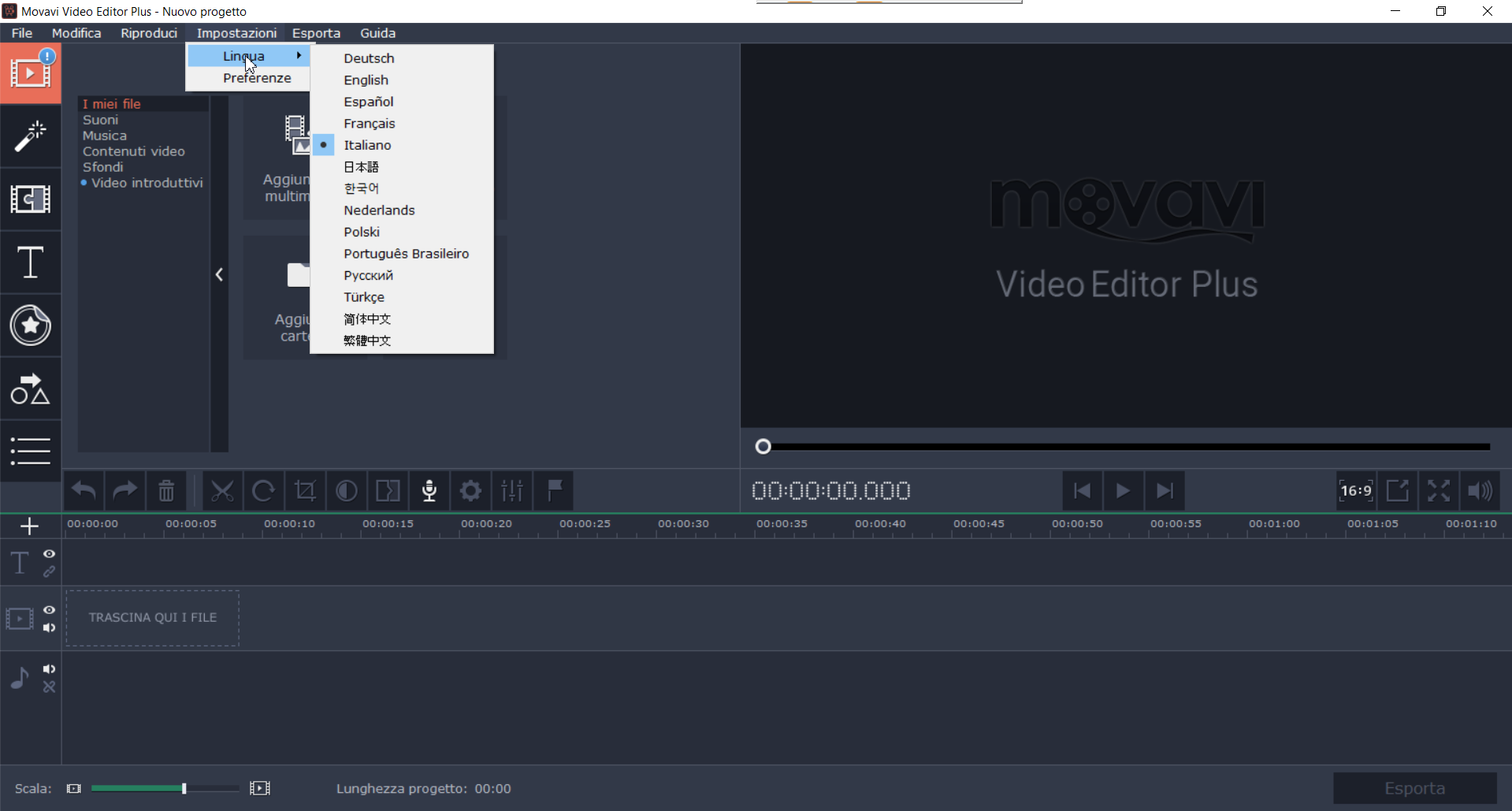Open the Transition wizard icon
Image resolution: width=1512 pixels, height=811 pixels.
click(x=388, y=491)
